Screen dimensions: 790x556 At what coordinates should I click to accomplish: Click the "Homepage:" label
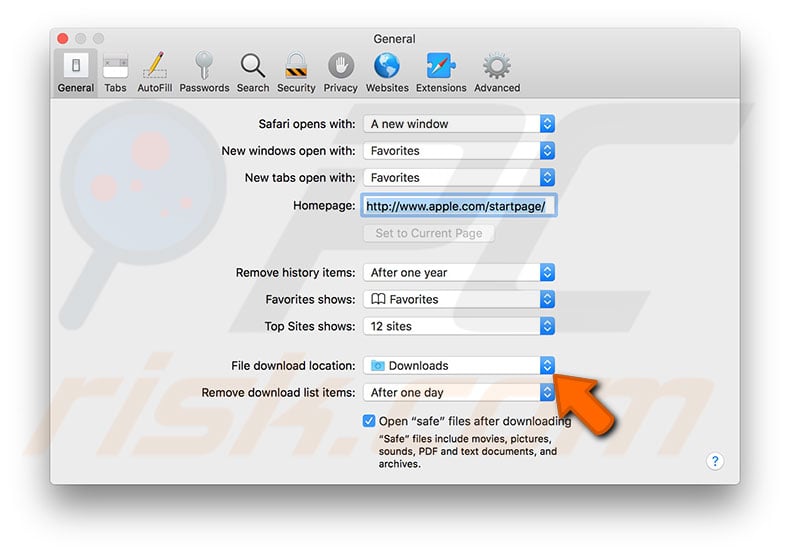(x=324, y=205)
